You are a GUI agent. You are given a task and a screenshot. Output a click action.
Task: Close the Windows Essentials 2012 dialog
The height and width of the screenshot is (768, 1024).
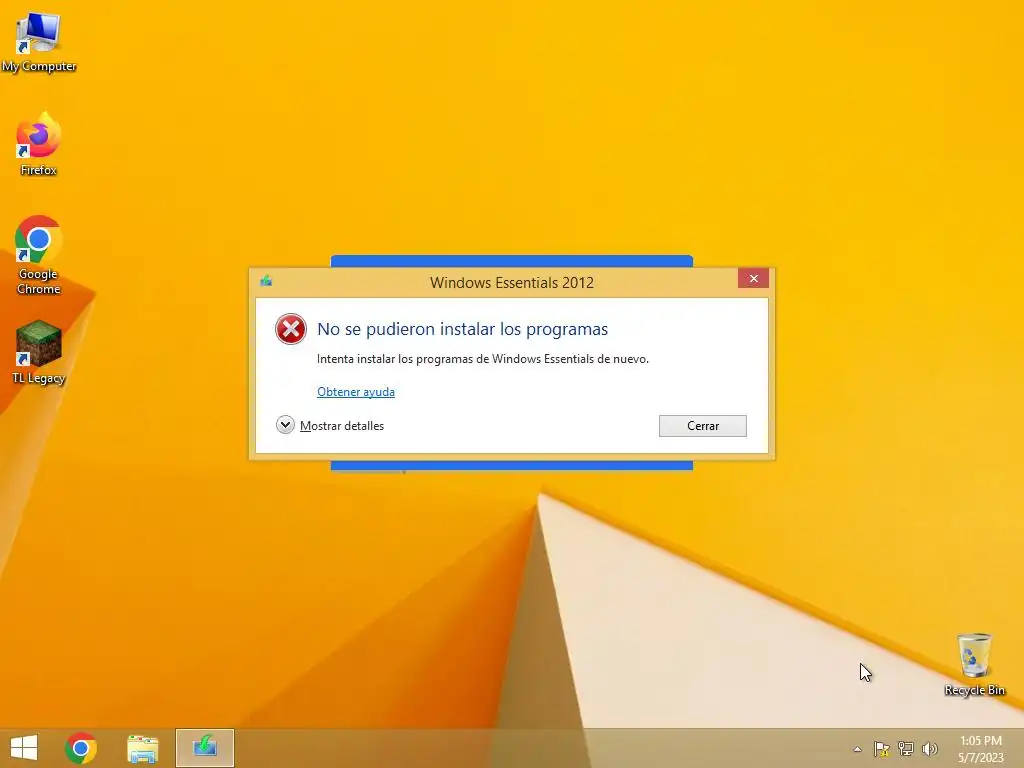[x=754, y=279]
